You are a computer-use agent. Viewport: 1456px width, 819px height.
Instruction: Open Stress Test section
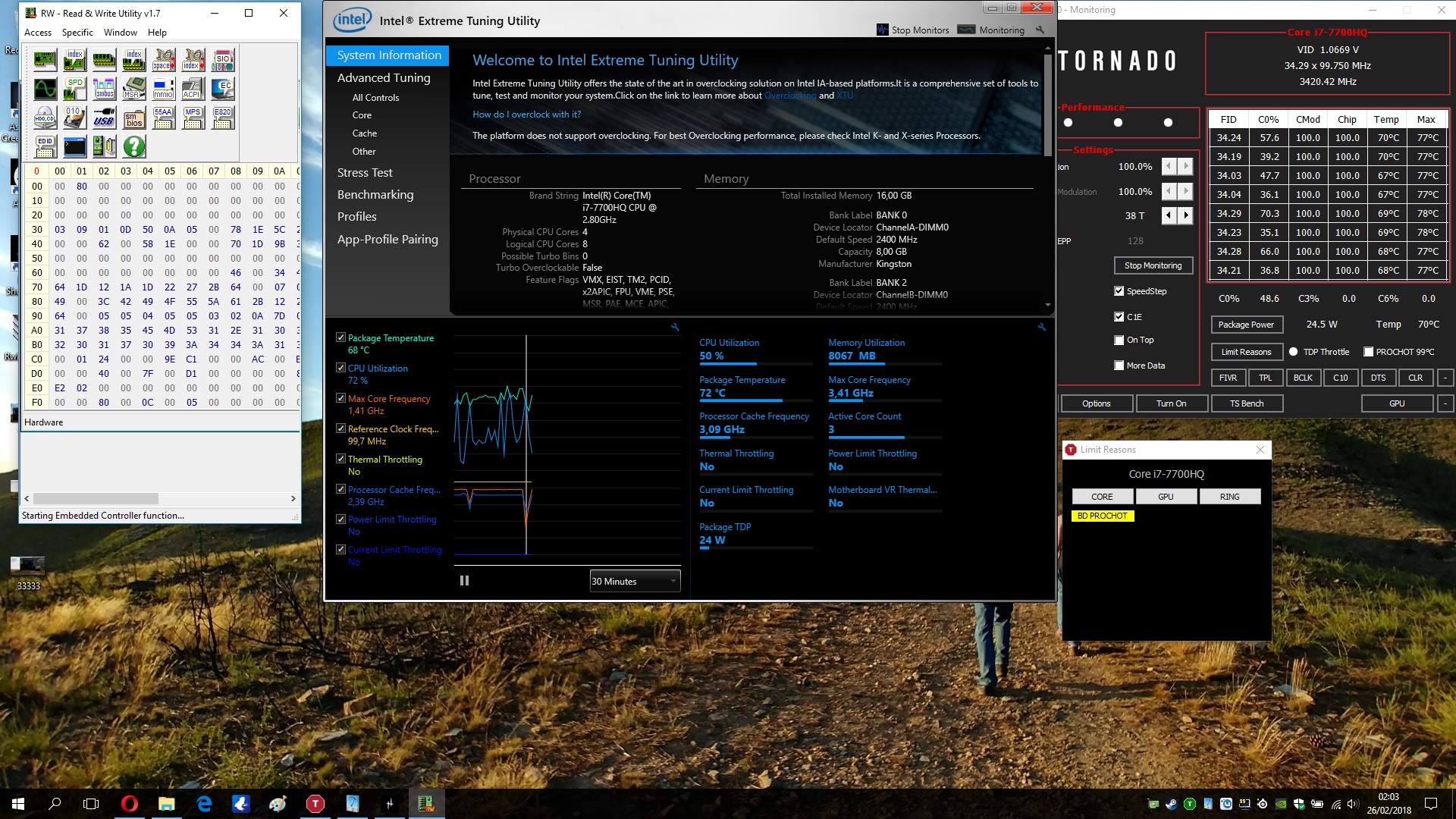pyautogui.click(x=365, y=173)
